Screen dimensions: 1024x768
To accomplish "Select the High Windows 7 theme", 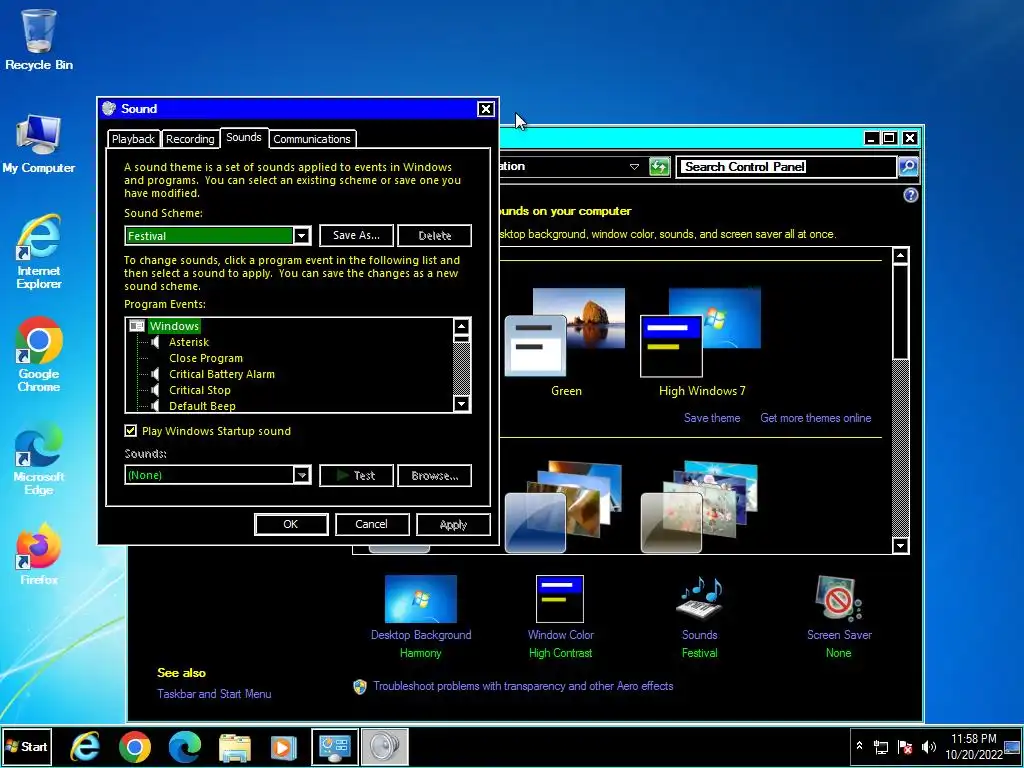I will pos(701,342).
